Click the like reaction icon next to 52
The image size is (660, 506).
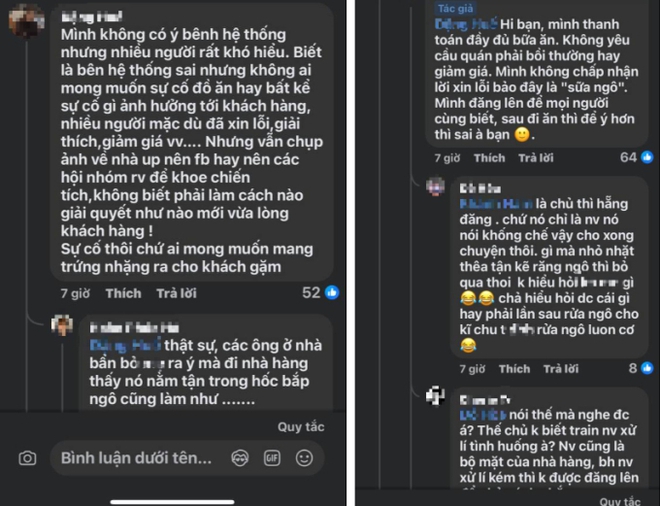click(x=331, y=293)
